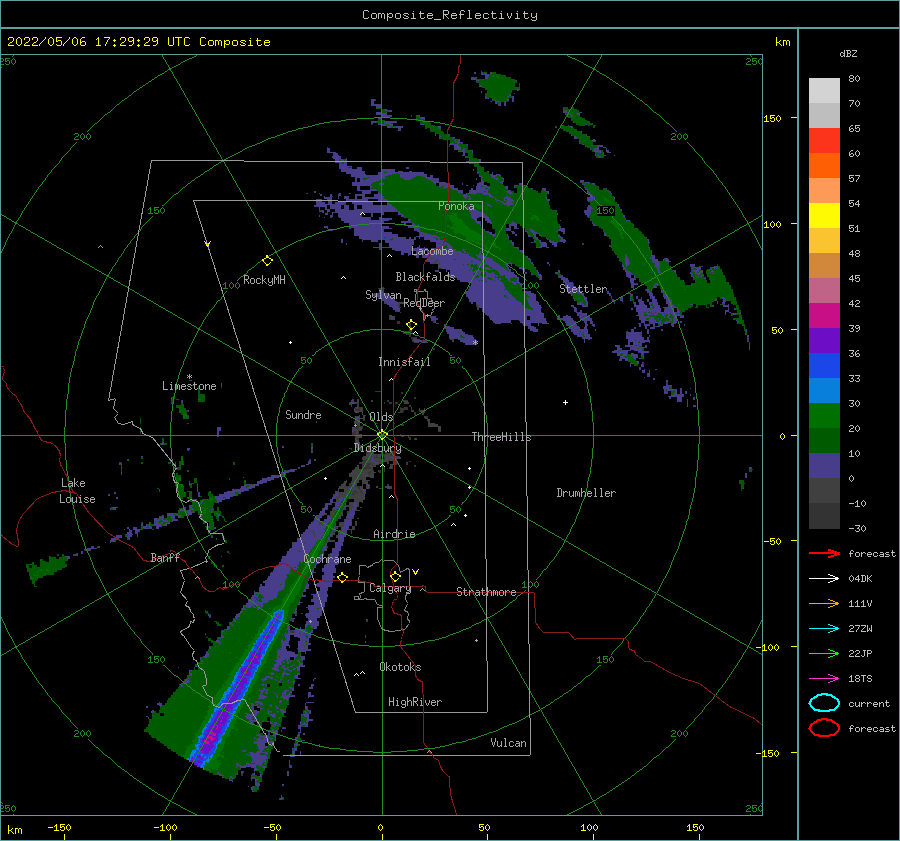900x841 pixels.
Task: Click the Sundre town label
Action: click(x=303, y=415)
